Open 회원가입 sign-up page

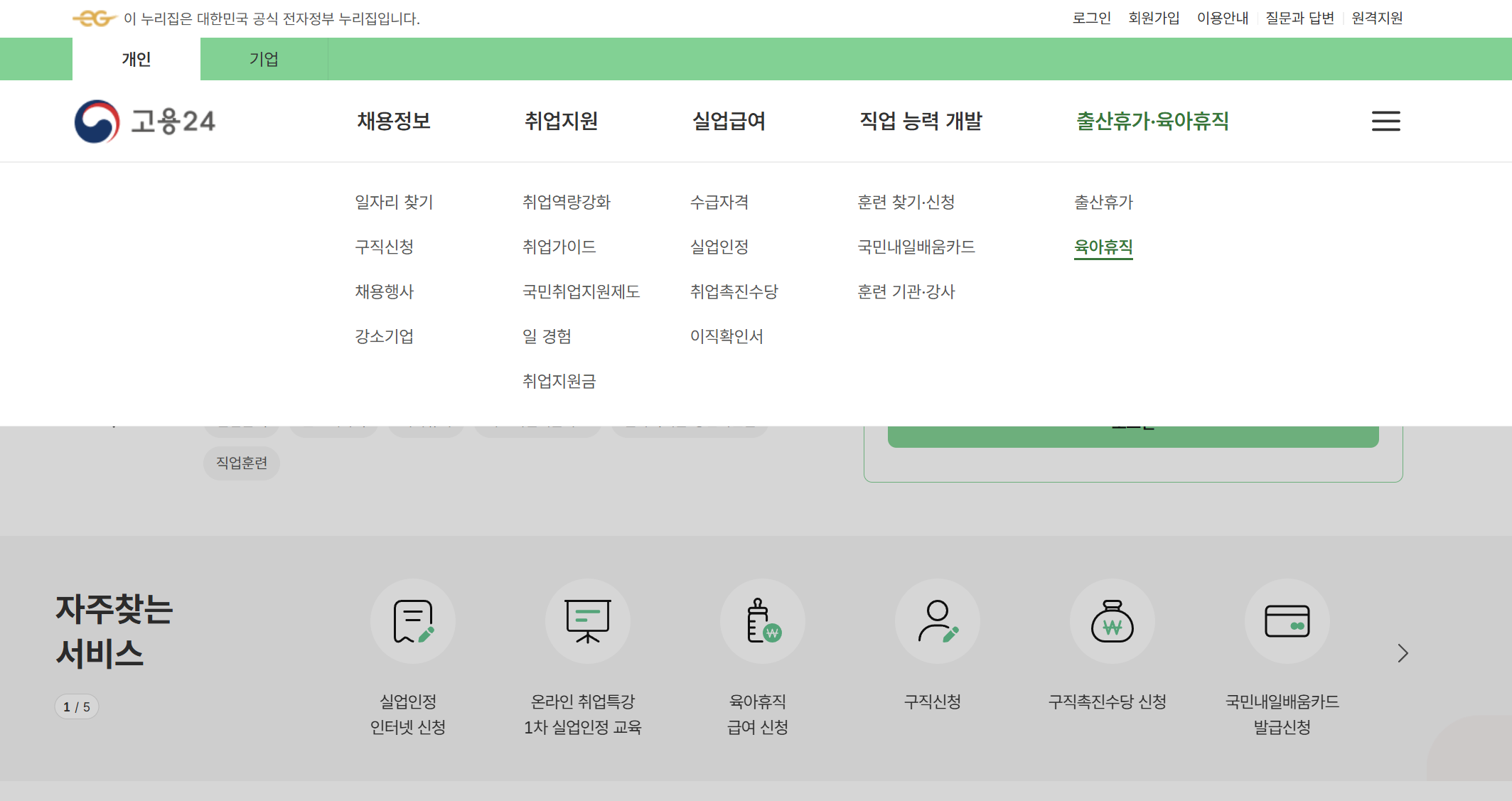[1153, 18]
